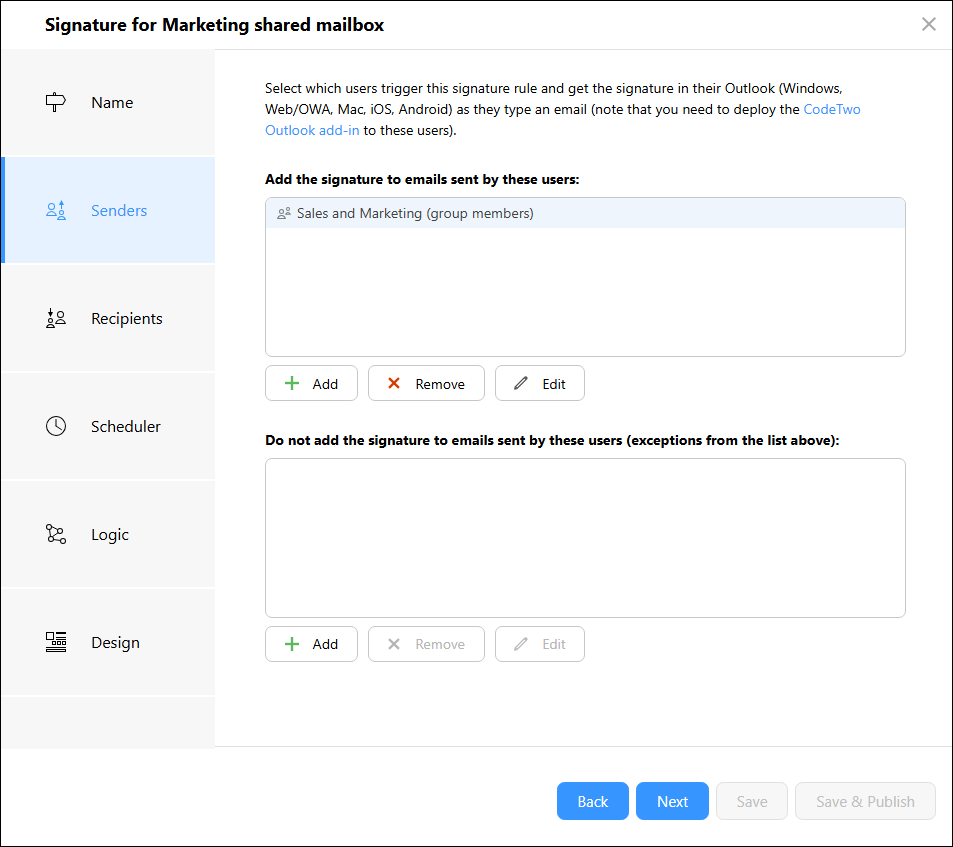
Task: Switch to the Logic step
Action: [x=108, y=534]
